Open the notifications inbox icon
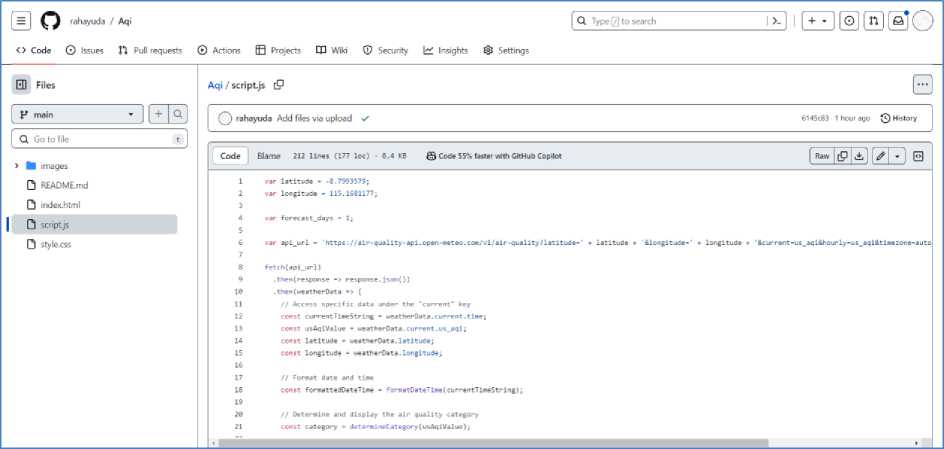This screenshot has width=944, height=449. click(x=898, y=21)
